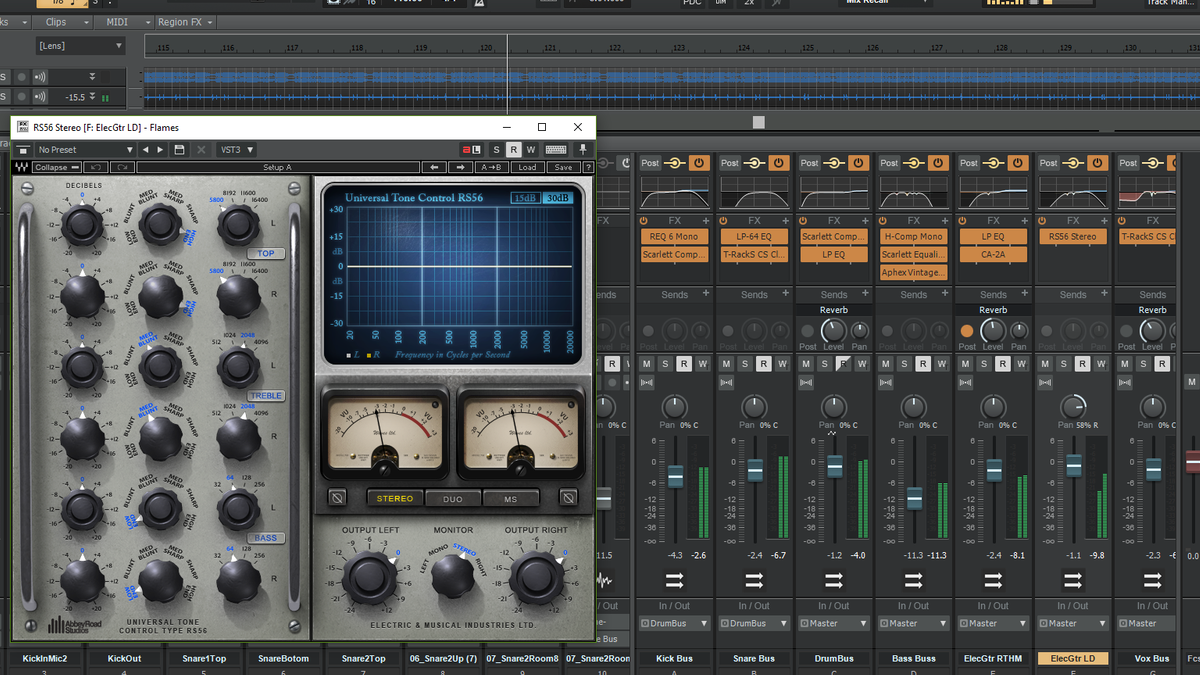Select RS56 Stereo in the ElecGtr LD FX bin
1200x675 pixels.
coord(1073,236)
